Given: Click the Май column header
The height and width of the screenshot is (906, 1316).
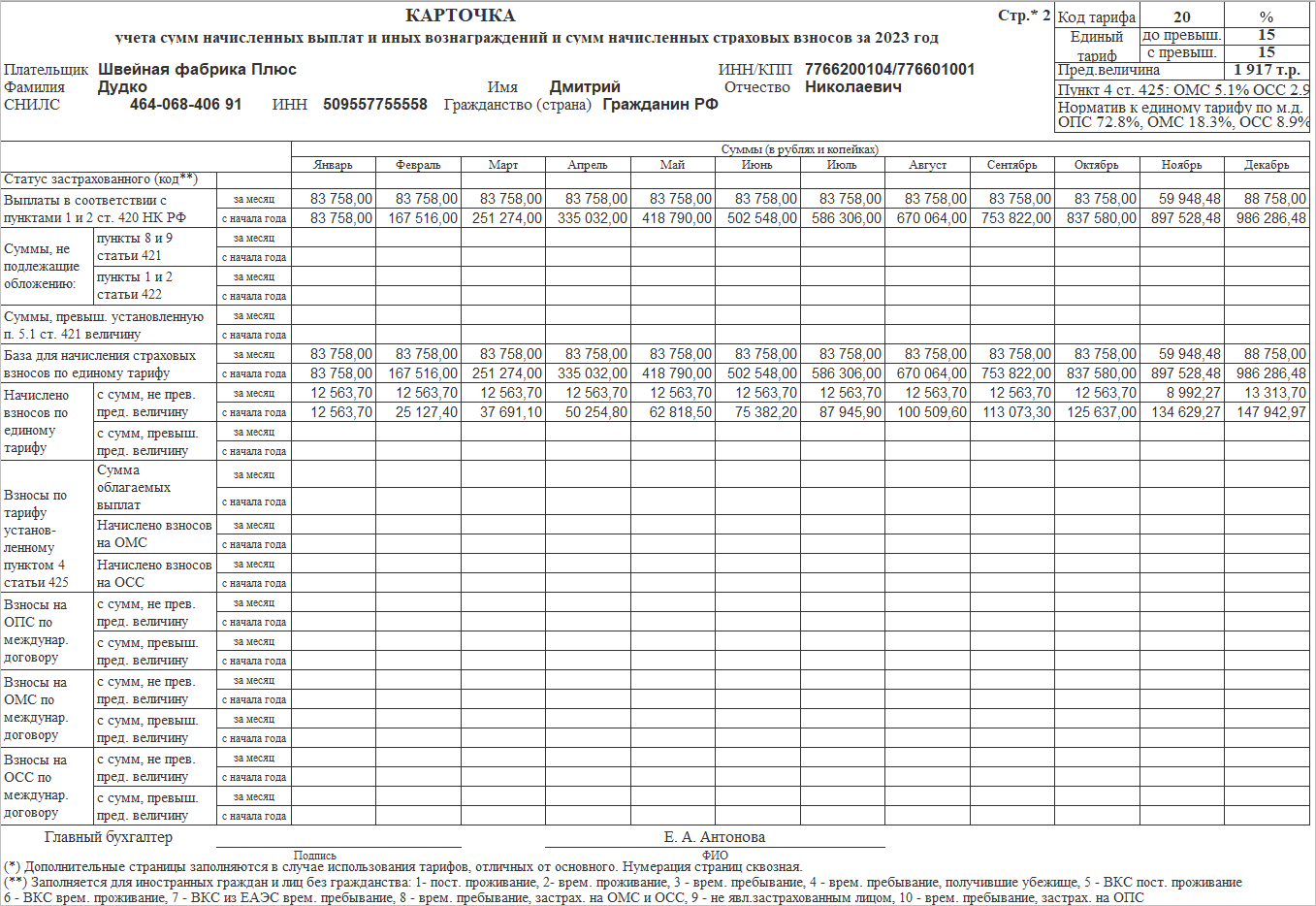Looking at the screenshot, I should (672, 165).
